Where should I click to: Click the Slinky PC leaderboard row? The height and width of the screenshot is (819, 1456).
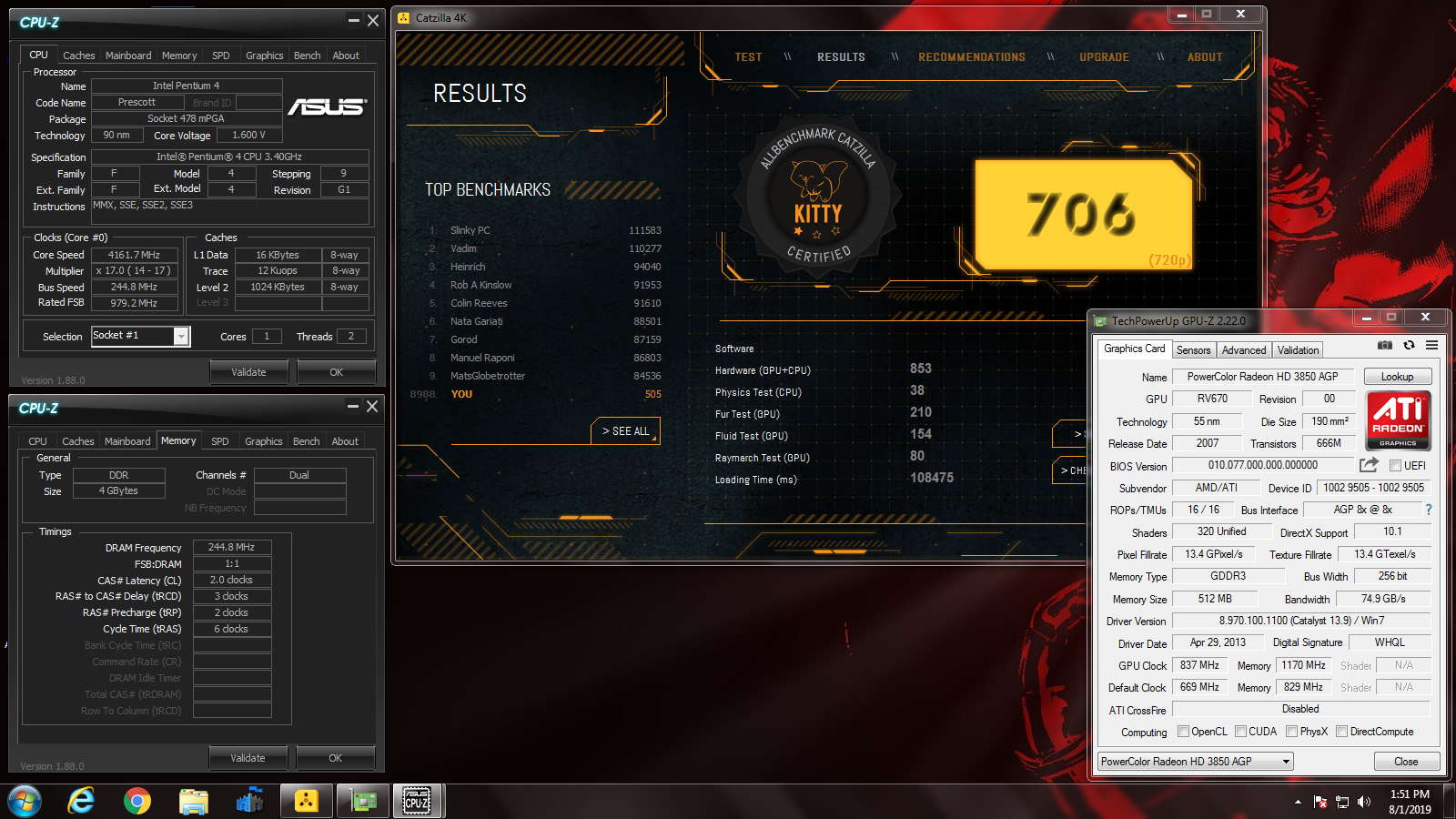(545, 230)
